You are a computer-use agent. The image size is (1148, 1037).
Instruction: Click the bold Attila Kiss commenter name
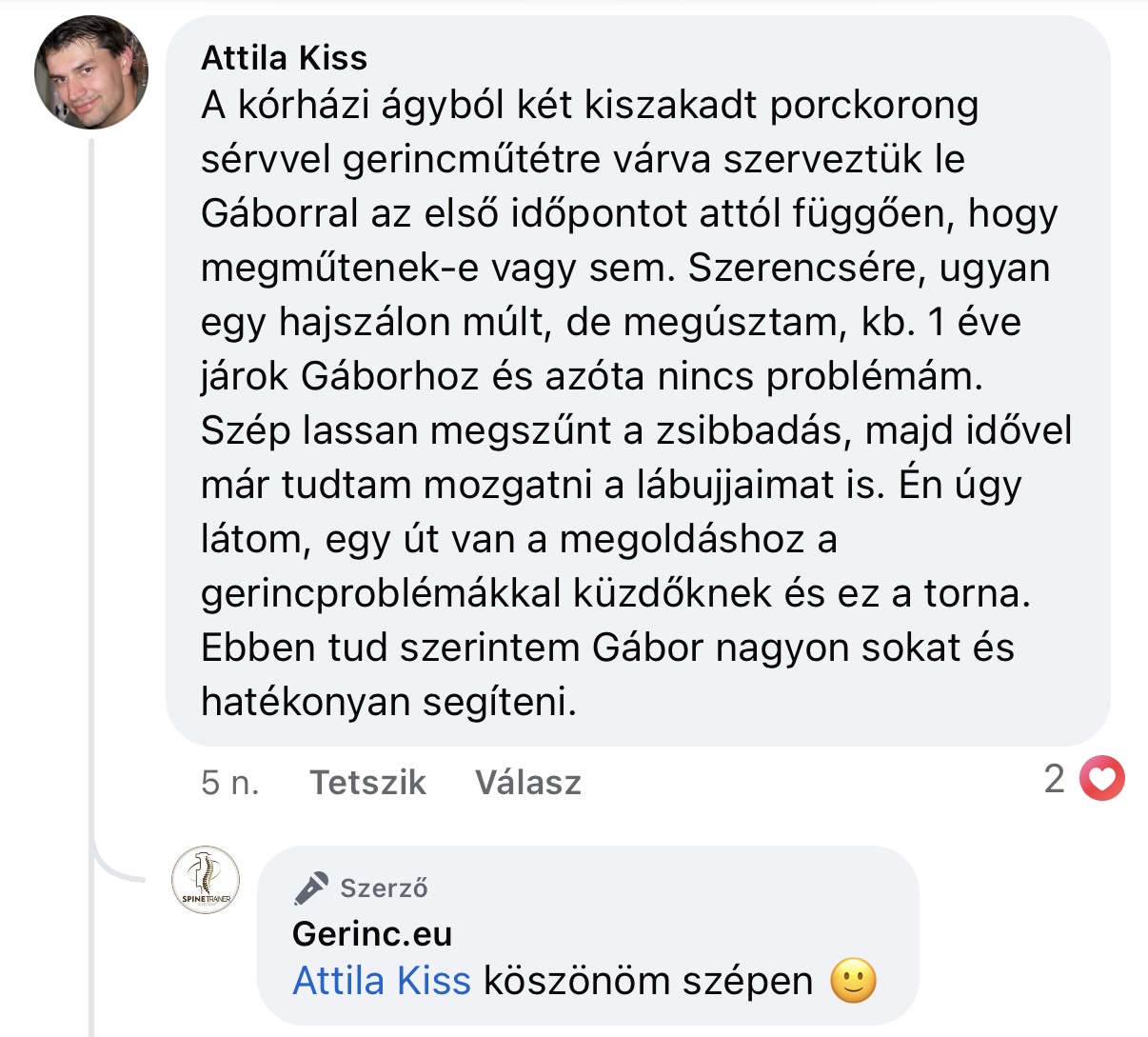coord(284,58)
